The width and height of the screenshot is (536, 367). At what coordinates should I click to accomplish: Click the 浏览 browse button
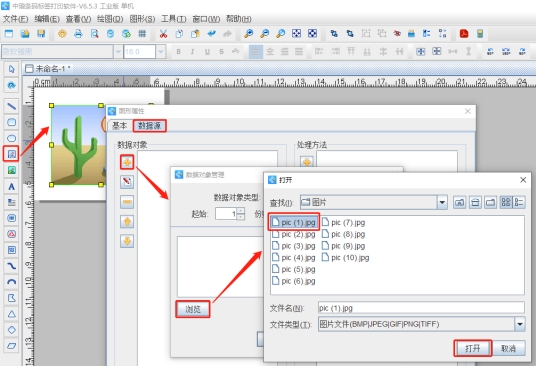pyautogui.click(x=193, y=309)
